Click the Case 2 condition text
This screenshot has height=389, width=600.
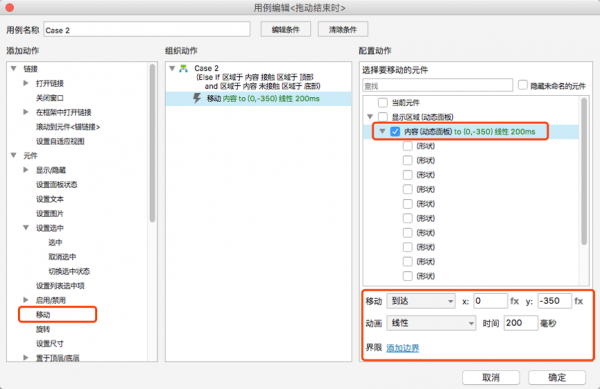(x=258, y=81)
